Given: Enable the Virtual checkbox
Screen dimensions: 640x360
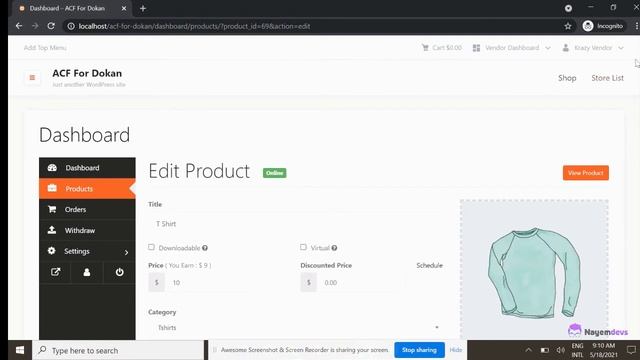Looking at the screenshot, I should point(303,247).
